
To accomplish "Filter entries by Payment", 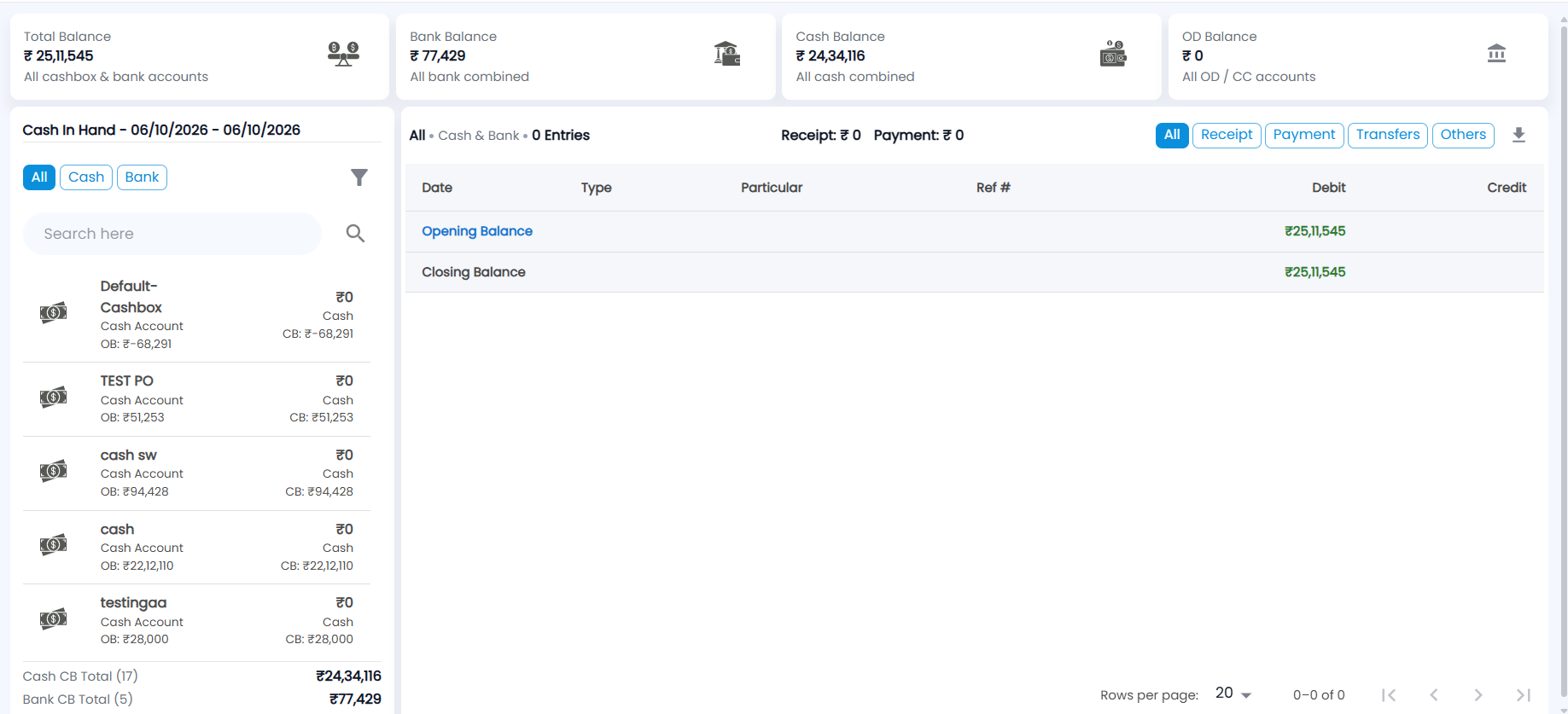I will [1304, 135].
